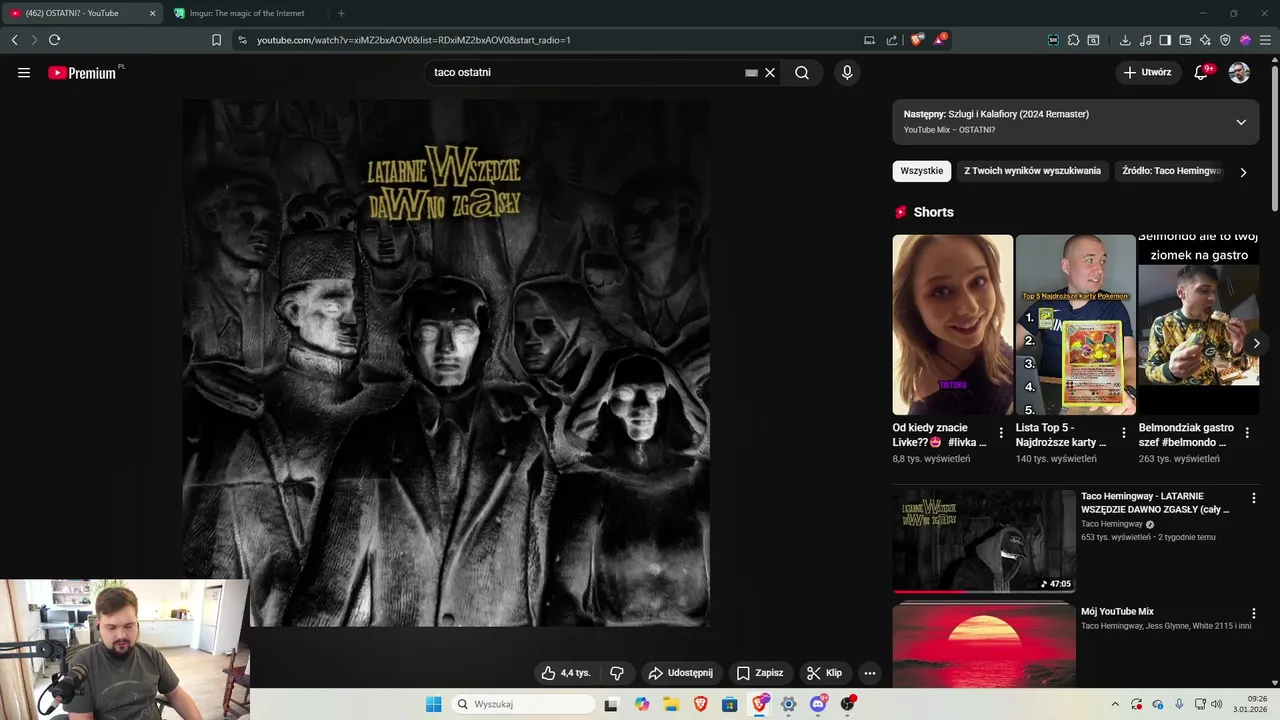Open the account avatar menu
The height and width of the screenshot is (720, 1280).
pos(1239,72)
